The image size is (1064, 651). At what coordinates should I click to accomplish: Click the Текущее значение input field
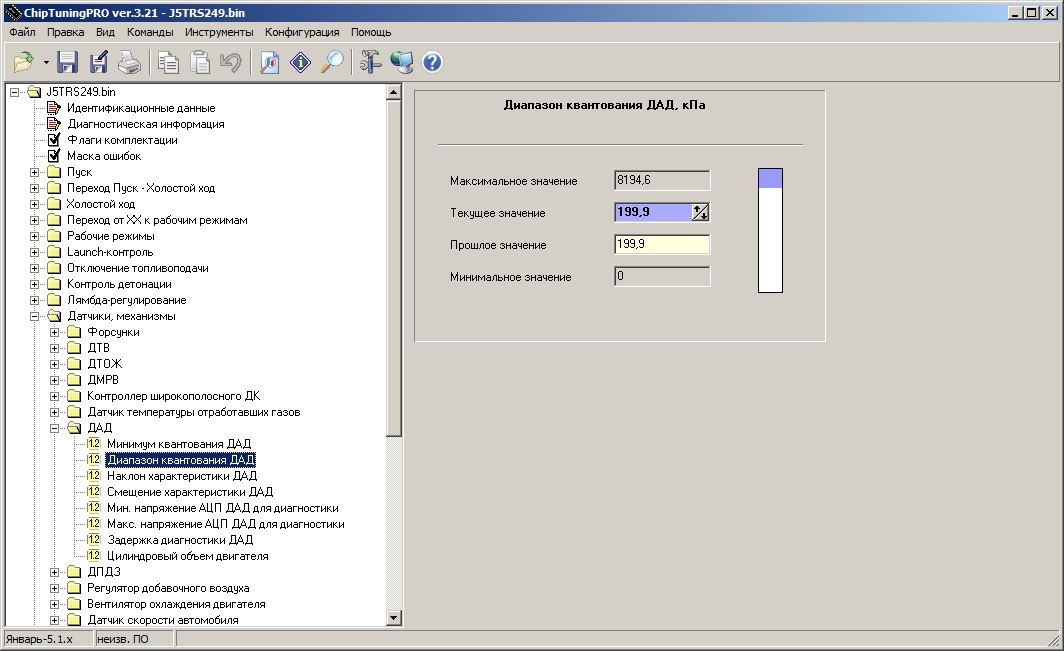click(x=653, y=212)
